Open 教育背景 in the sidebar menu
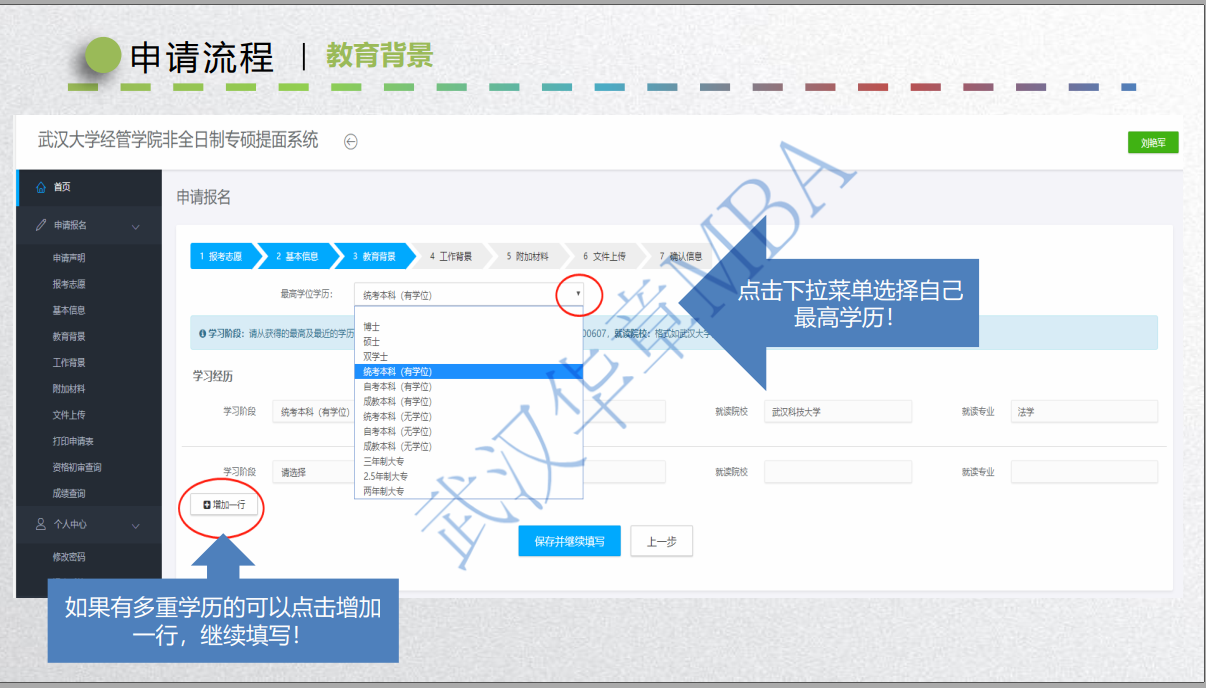This screenshot has width=1206, height=688. 69,336
